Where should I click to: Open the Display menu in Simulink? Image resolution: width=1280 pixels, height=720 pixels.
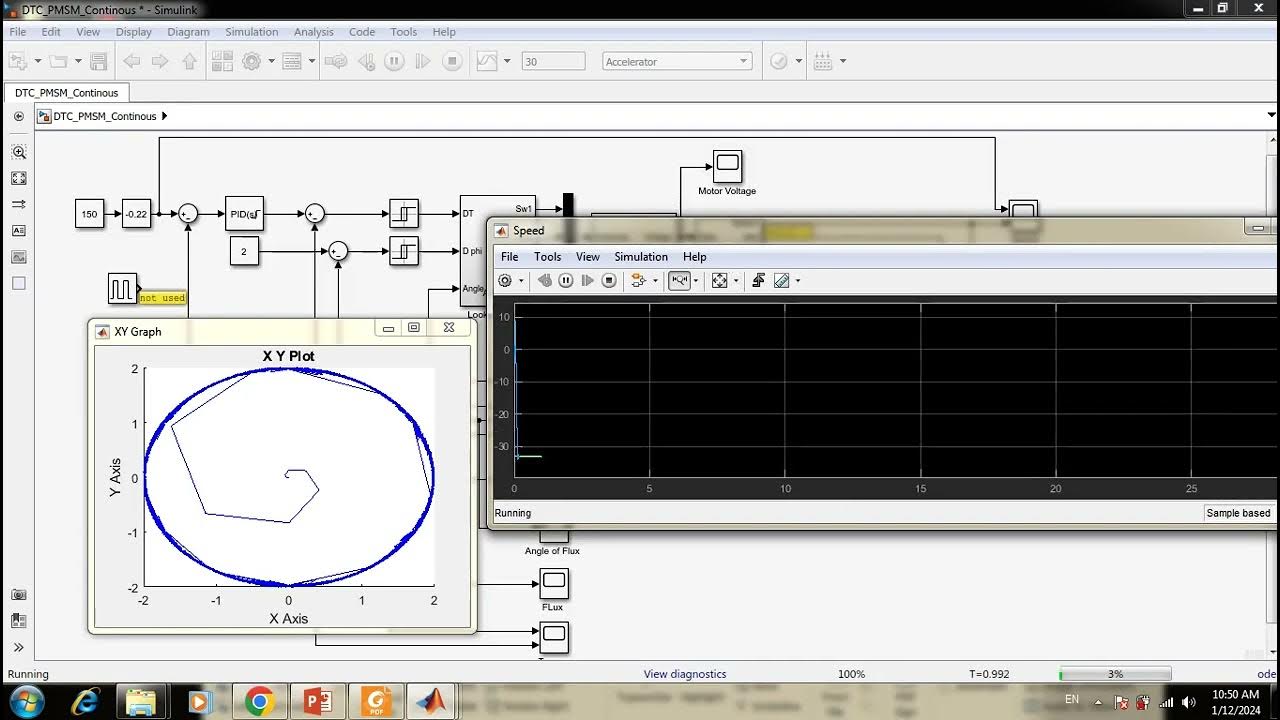pos(133,32)
